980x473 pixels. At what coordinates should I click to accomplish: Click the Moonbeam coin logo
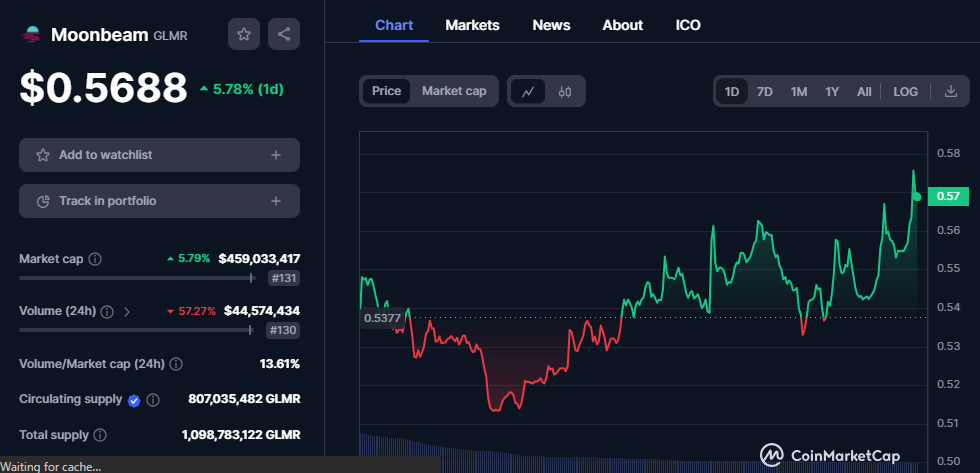(31, 34)
